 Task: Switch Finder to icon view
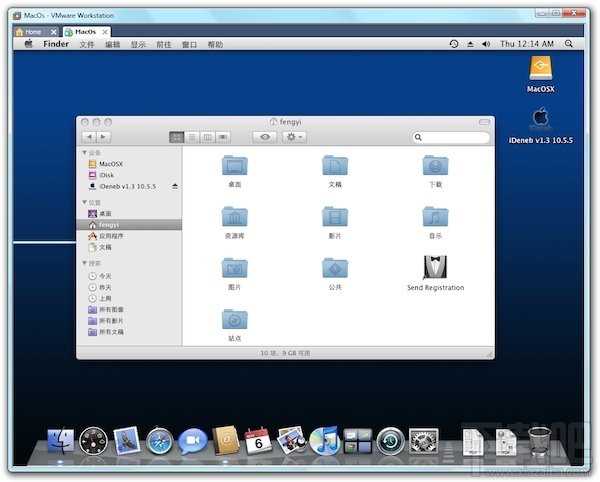point(177,137)
